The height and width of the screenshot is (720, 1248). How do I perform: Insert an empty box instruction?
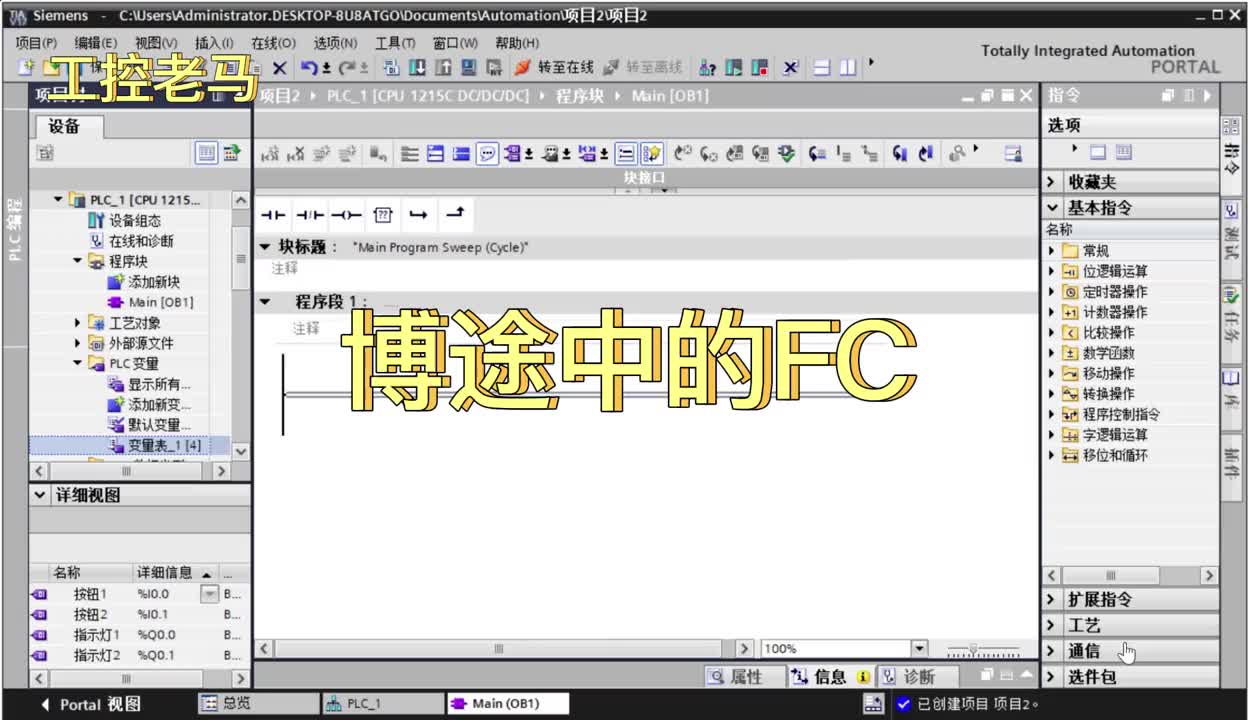[x=383, y=215]
